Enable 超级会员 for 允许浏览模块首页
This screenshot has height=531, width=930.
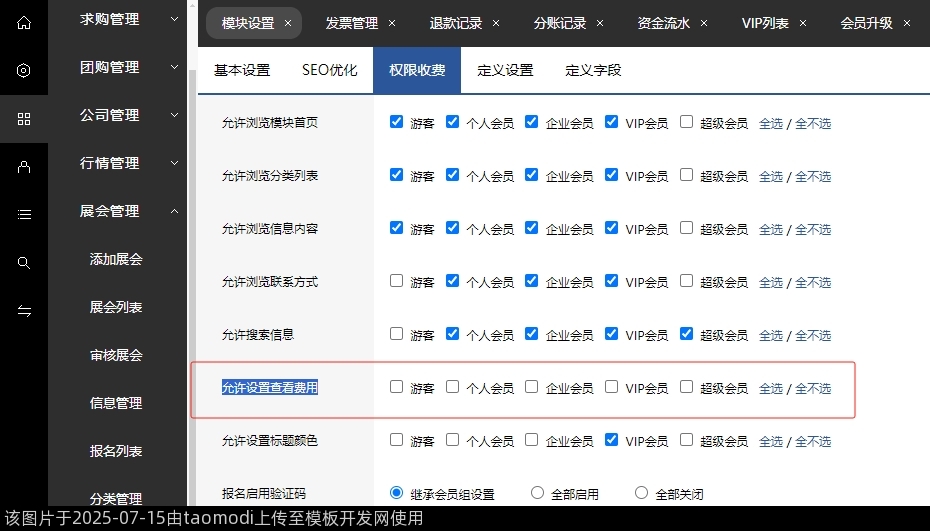[x=686, y=122]
